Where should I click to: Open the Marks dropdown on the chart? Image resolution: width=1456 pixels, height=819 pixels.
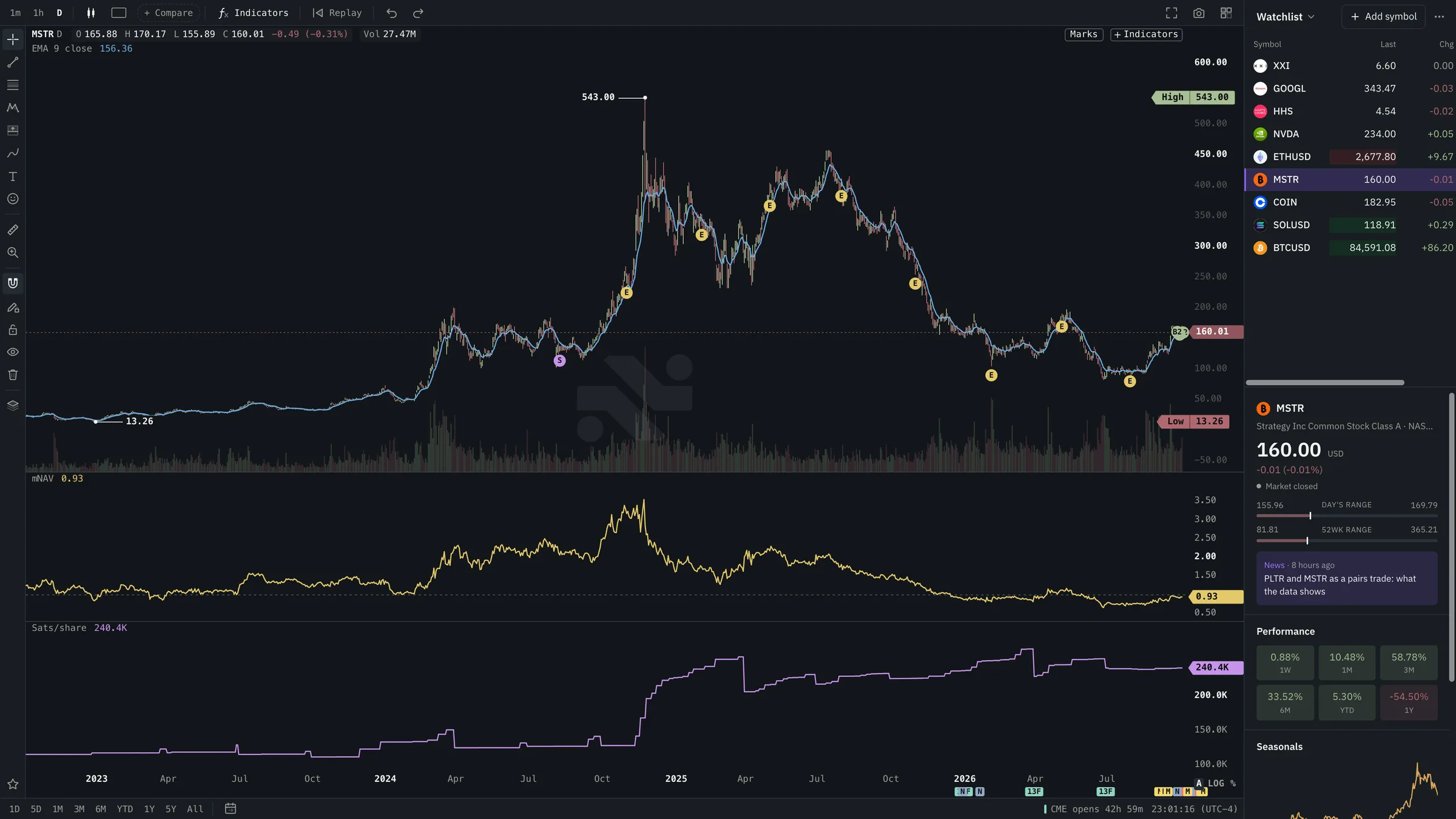[x=1084, y=35]
